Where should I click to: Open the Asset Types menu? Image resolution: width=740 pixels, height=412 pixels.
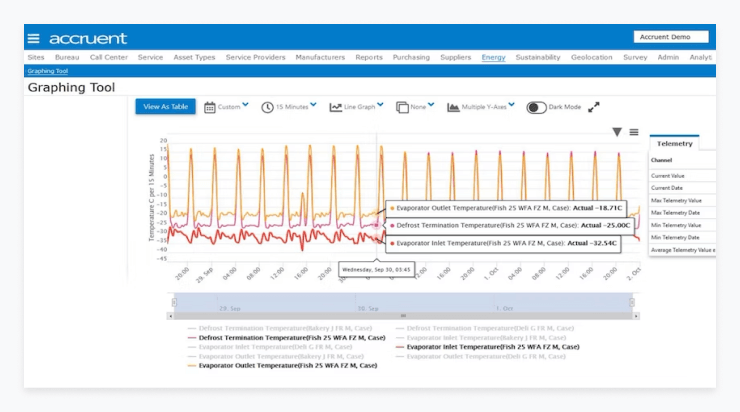194,57
